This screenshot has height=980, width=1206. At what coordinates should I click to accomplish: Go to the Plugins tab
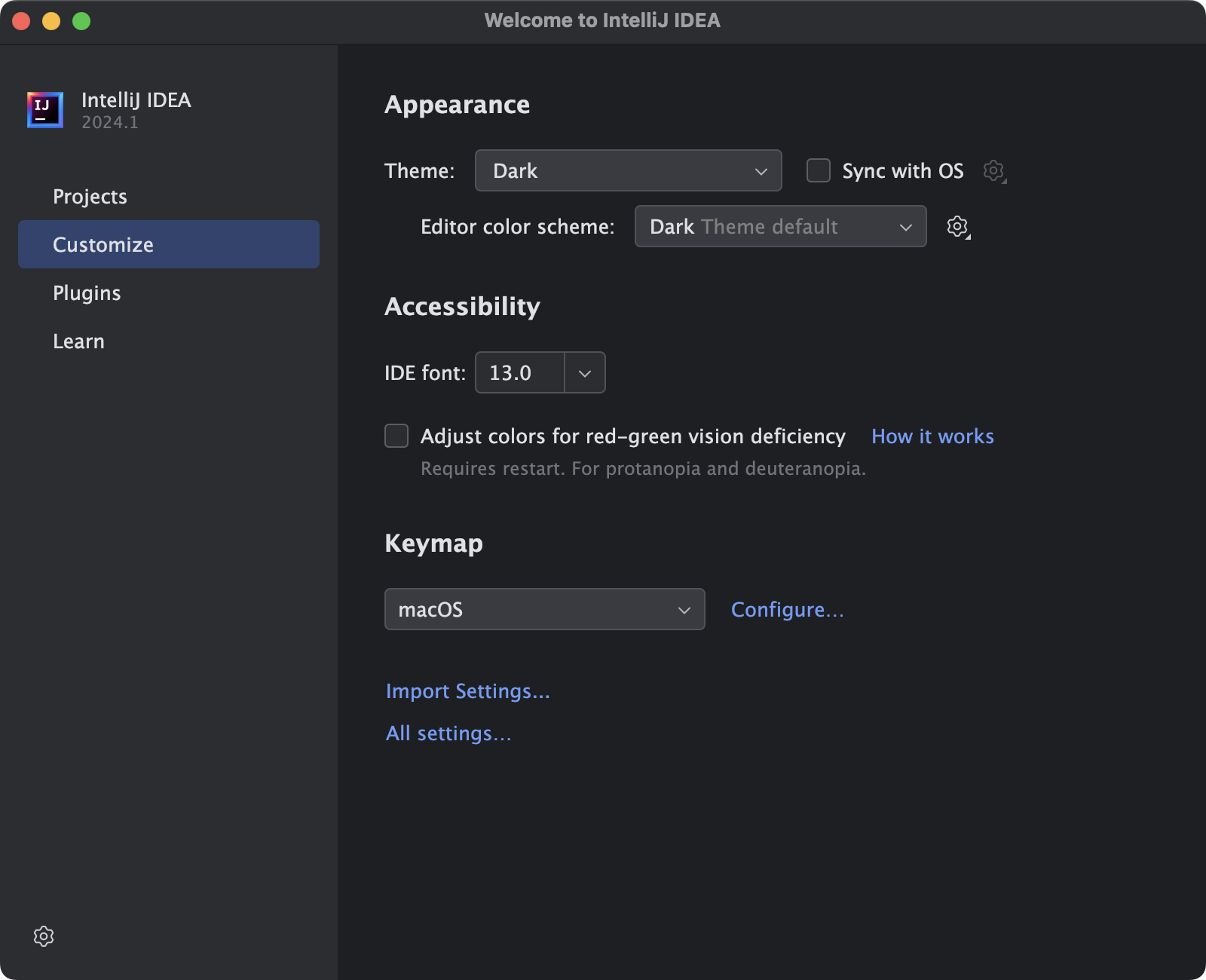[169, 292]
